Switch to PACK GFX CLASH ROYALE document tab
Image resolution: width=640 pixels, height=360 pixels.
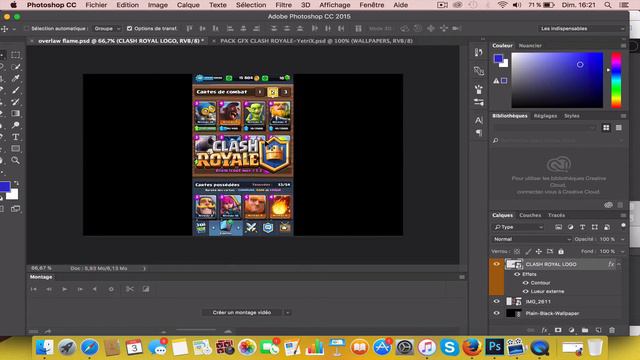(316, 41)
